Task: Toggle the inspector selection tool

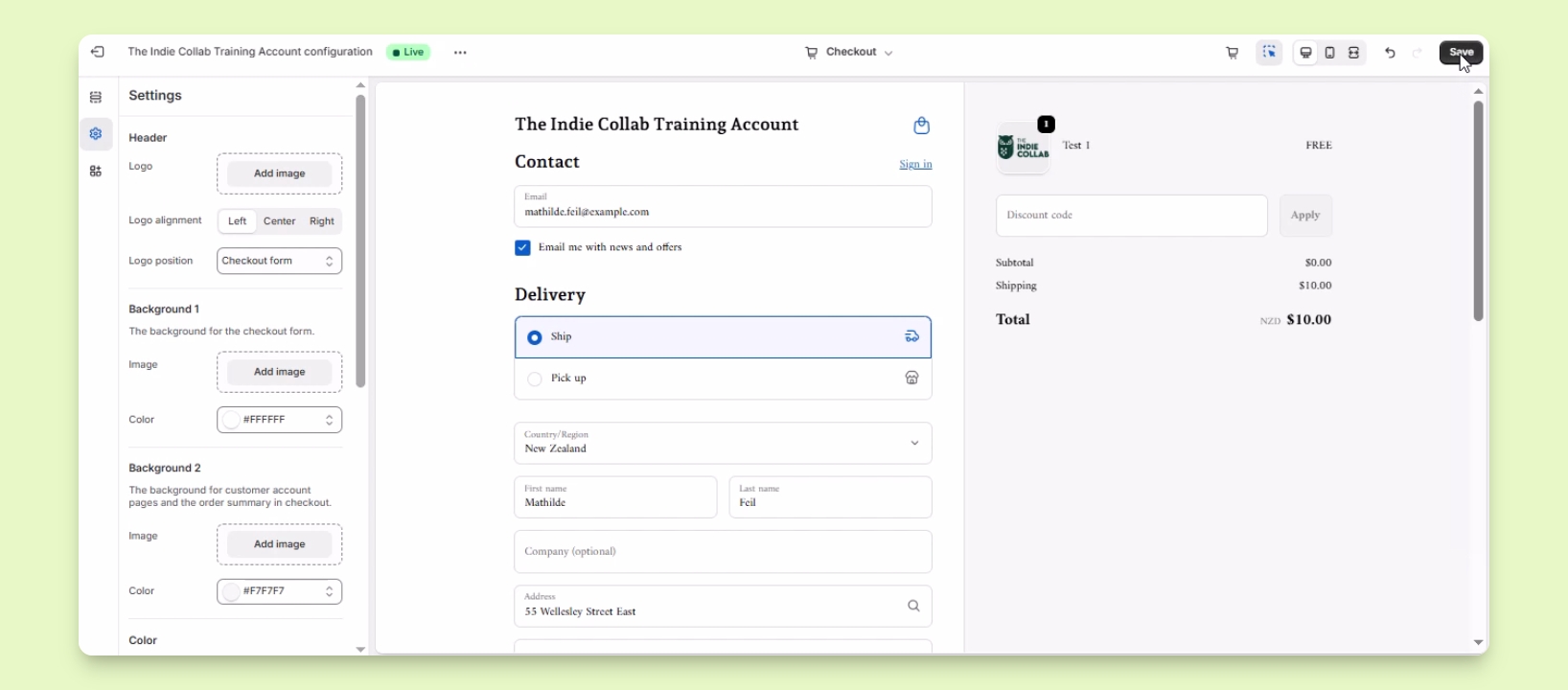Action: click(x=1269, y=53)
